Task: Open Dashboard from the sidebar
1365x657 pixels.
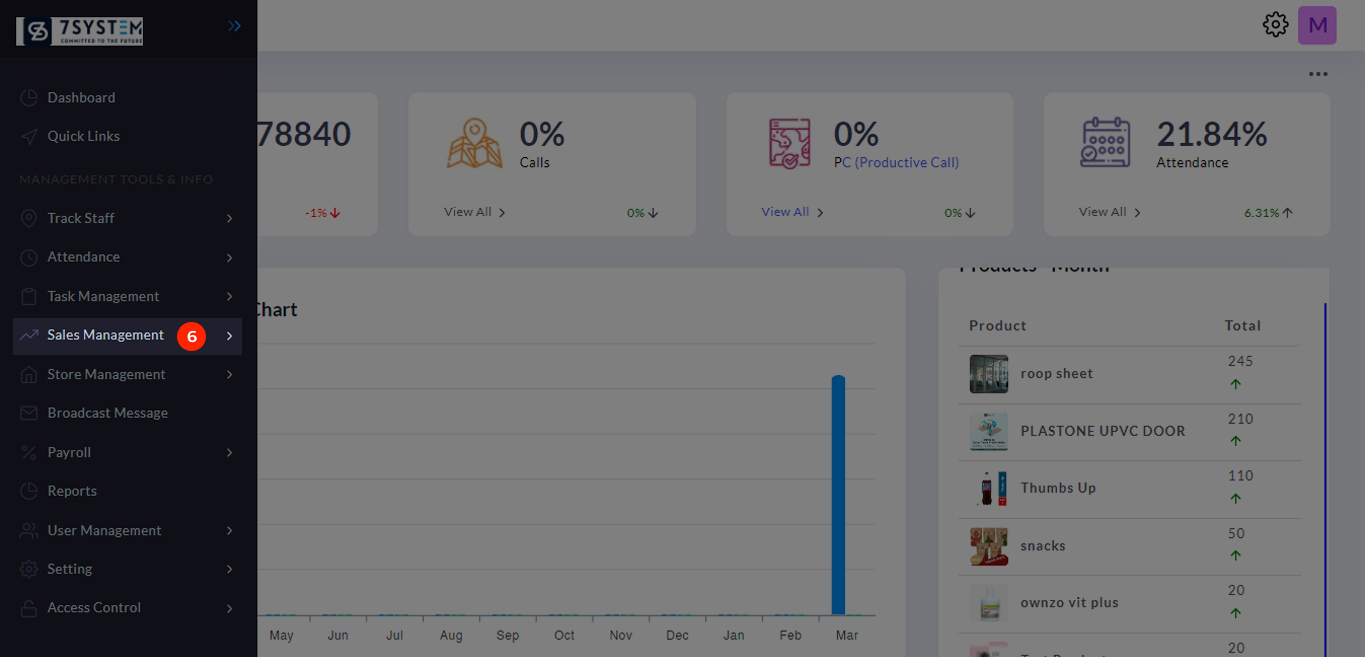Action: (81, 98)
